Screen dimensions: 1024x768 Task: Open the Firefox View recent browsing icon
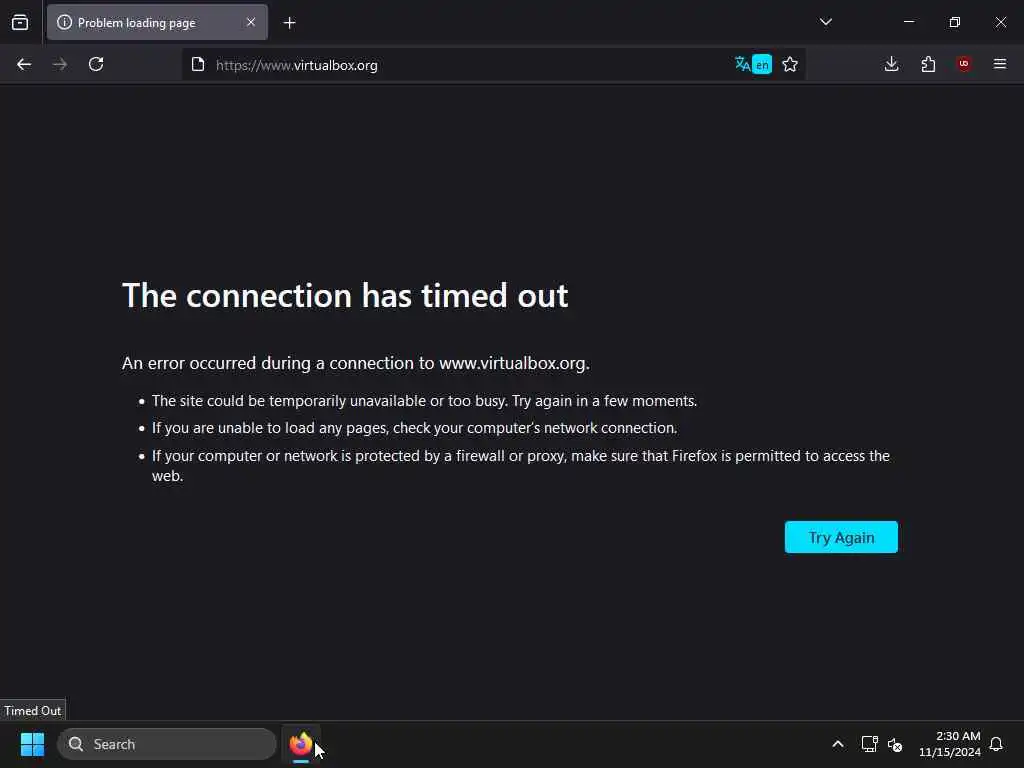point(20,22)
